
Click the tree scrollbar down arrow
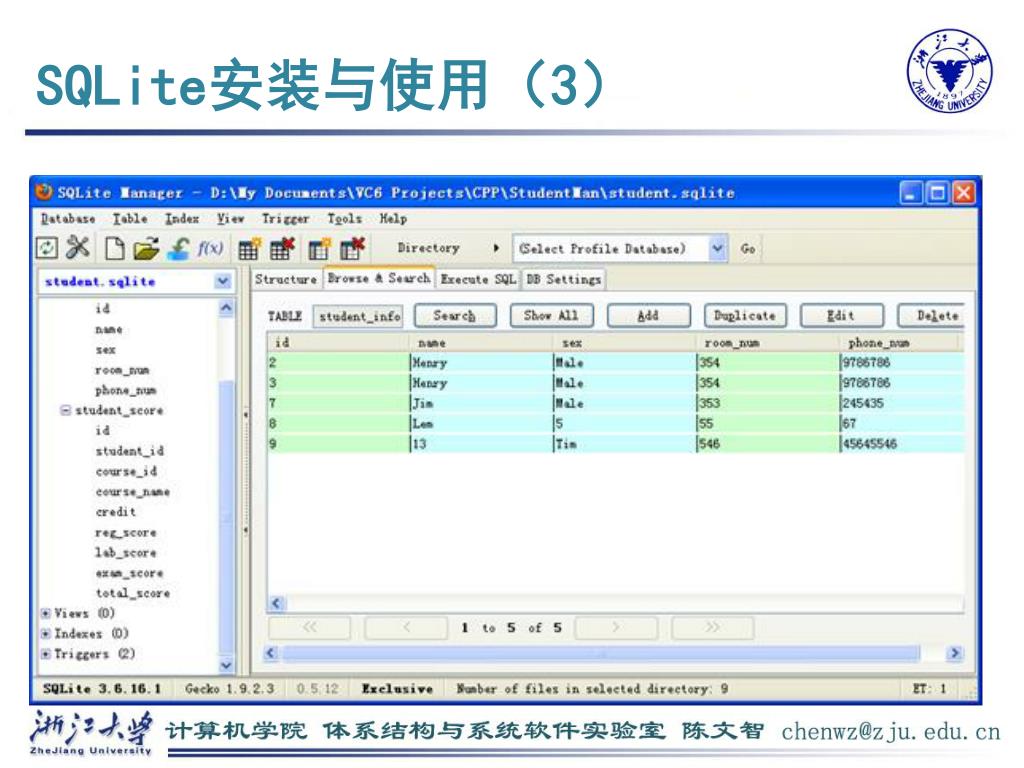tap(226, 665)
